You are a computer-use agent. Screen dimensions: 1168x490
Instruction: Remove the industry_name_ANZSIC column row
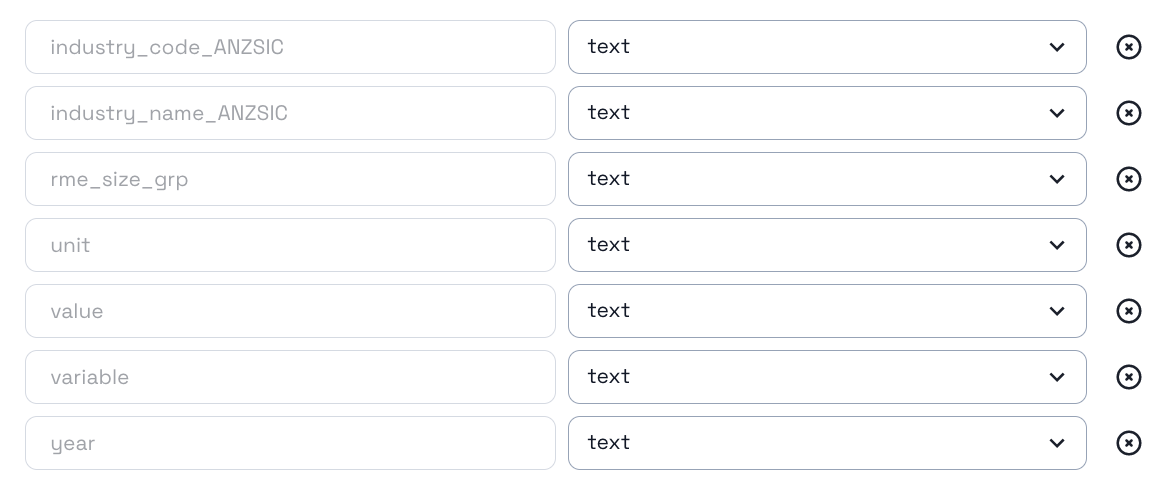click(x=1128, y=113)
